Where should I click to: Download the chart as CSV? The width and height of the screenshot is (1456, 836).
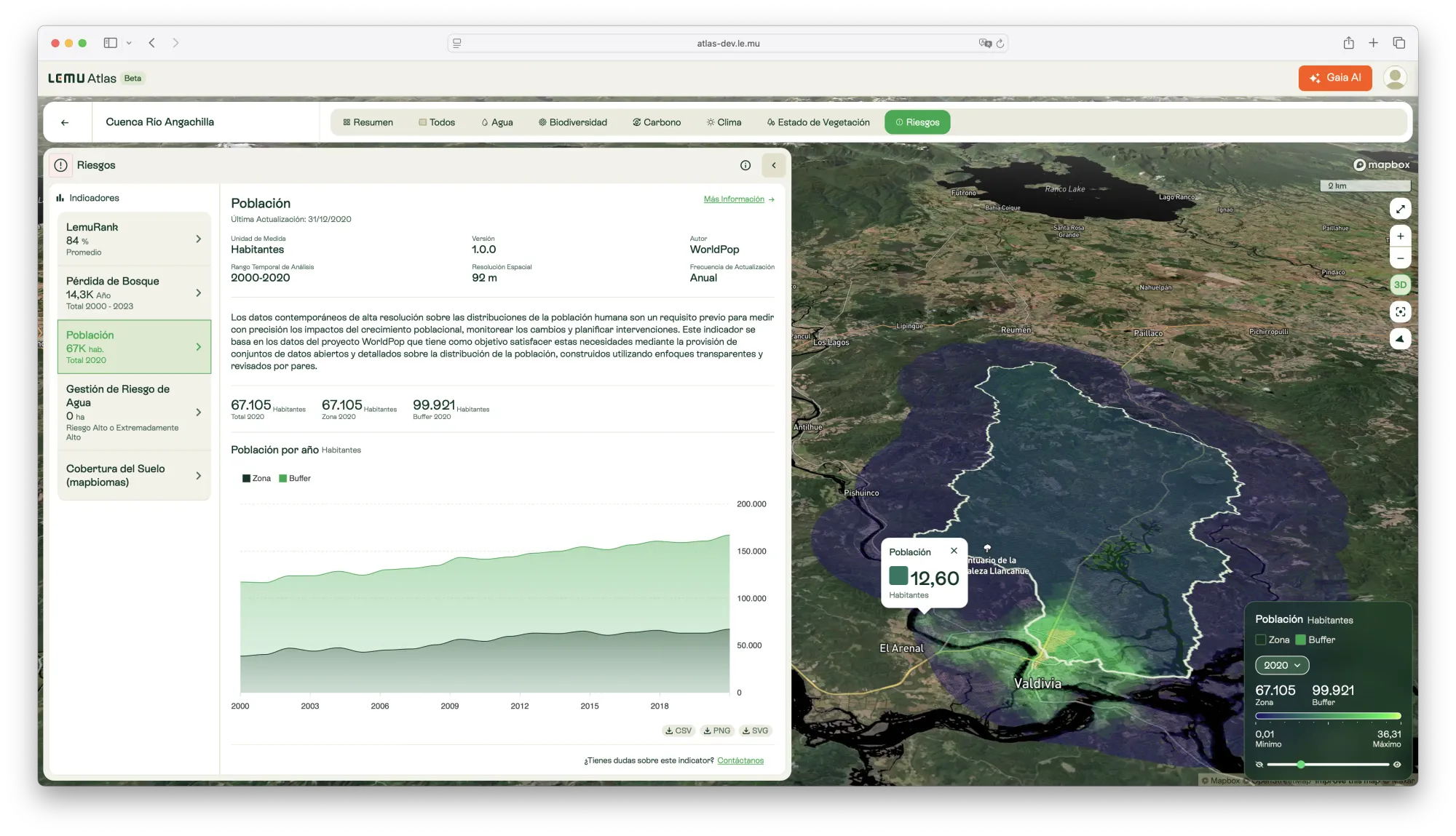tap(678, 730)
